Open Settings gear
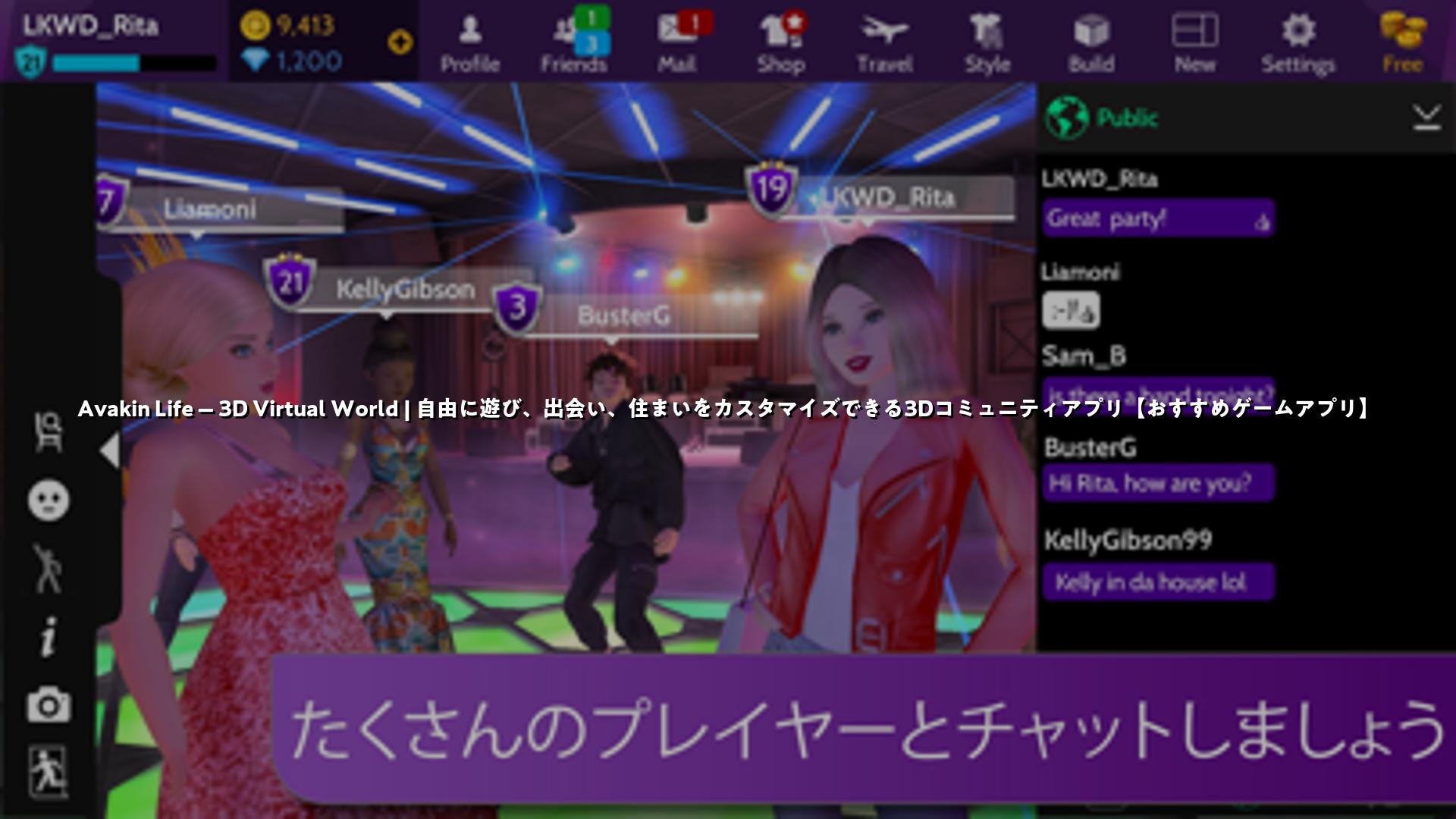The height and width of the screenshot is (819, 1456). tap(1298, 43)
